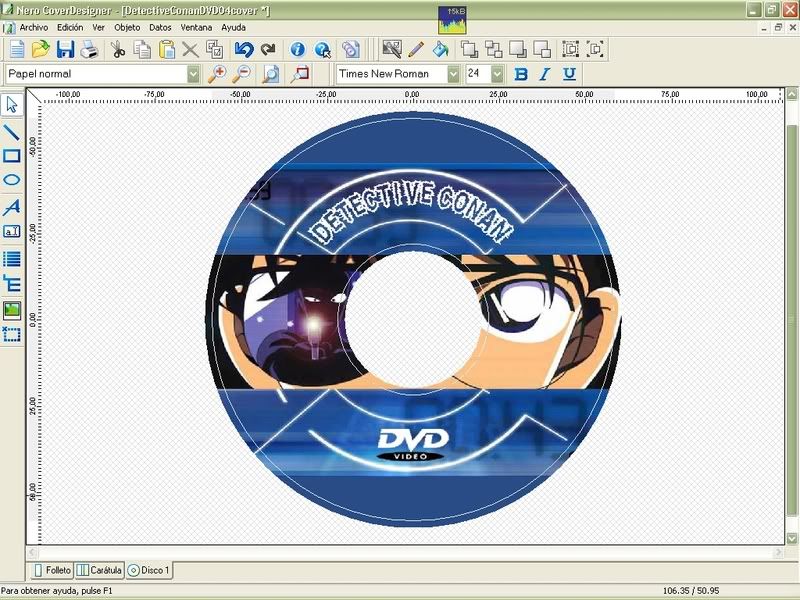Toggle Italic text formatting

(x=545, y=74)
